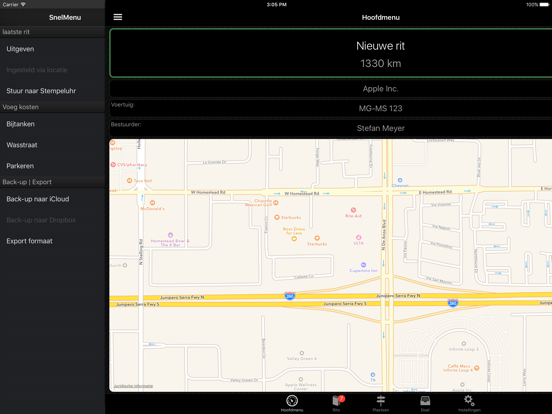
Task: Choose Wasstraat cost entry
Action: [x=52, y=145]
